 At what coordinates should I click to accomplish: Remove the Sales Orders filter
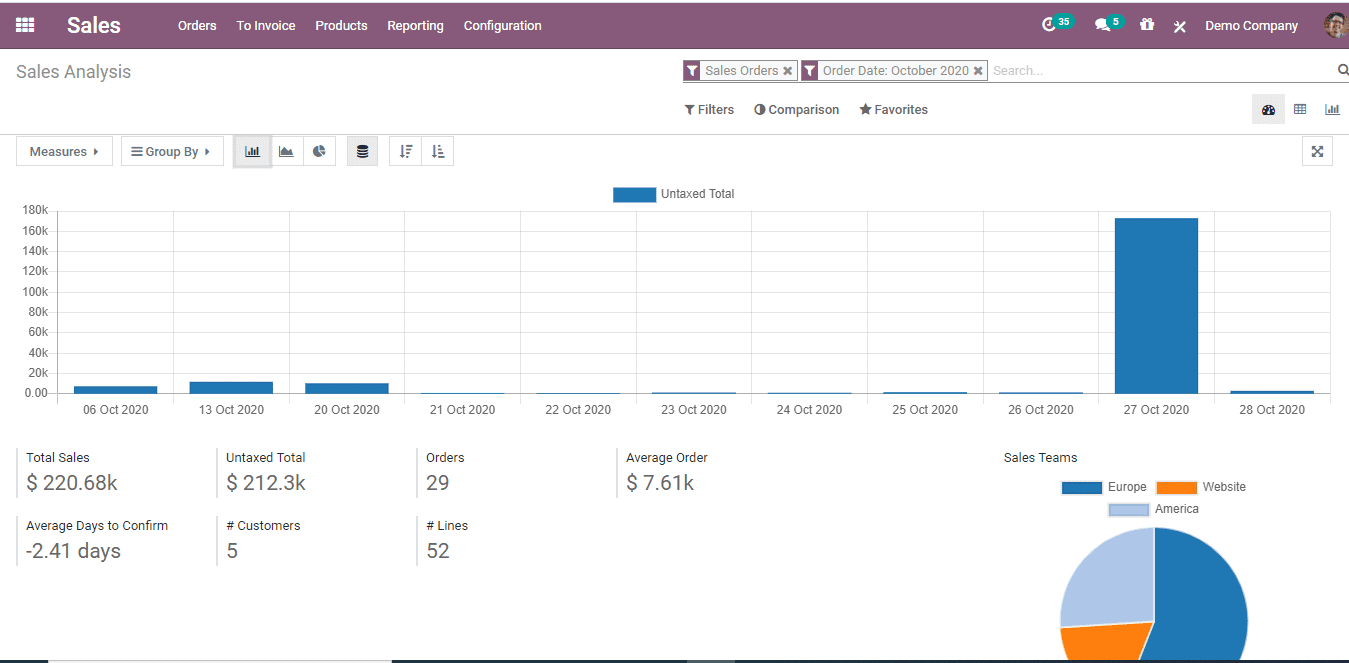(x=788, y=71)
